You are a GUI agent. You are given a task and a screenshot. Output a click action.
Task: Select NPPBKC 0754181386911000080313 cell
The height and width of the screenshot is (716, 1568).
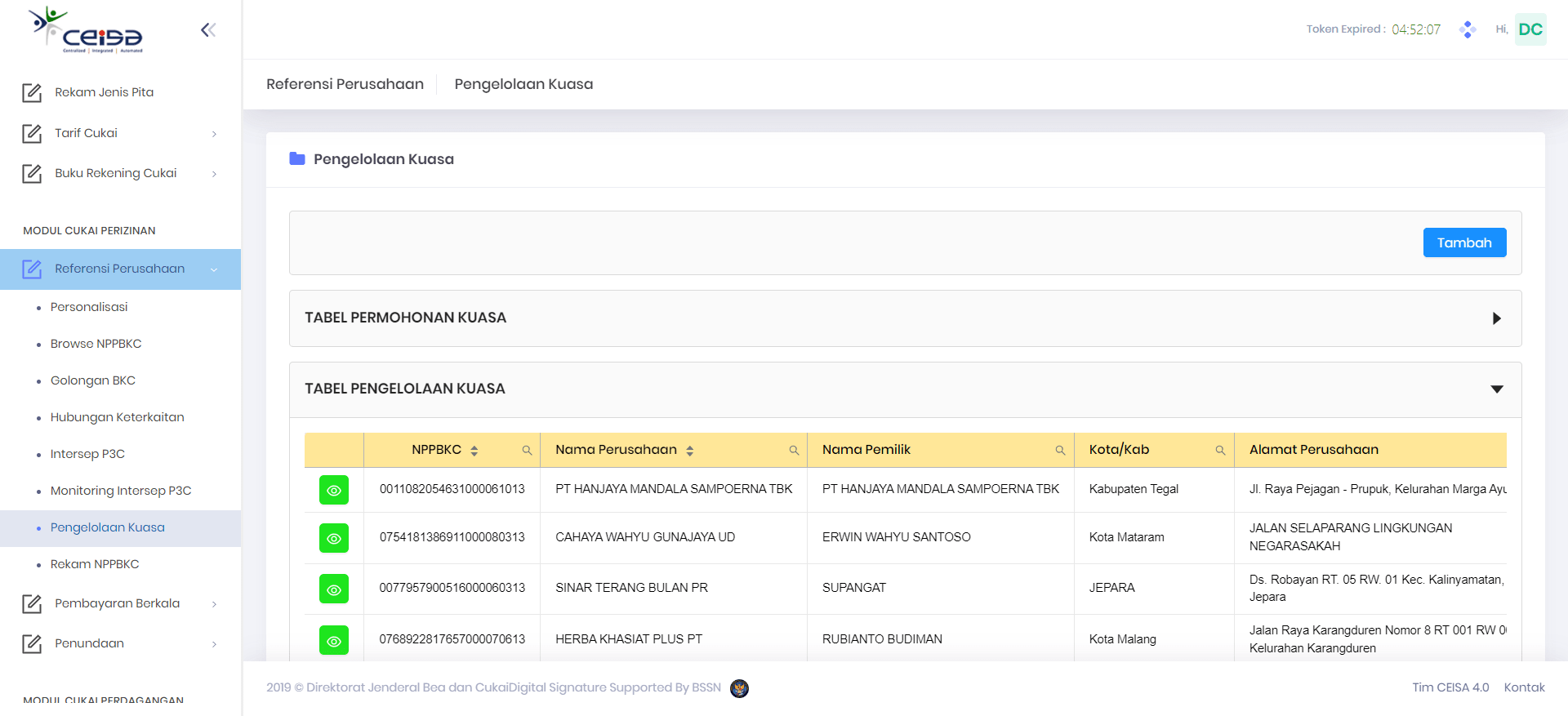coord(452,537)
